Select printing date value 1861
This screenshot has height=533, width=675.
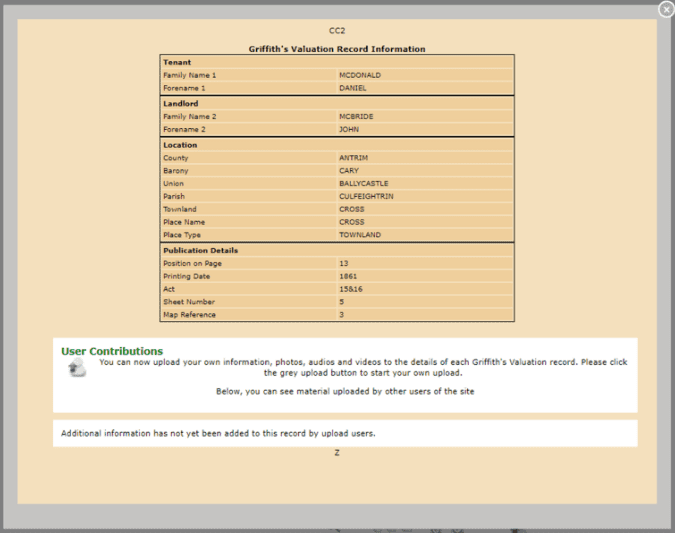tap(348, 276)
